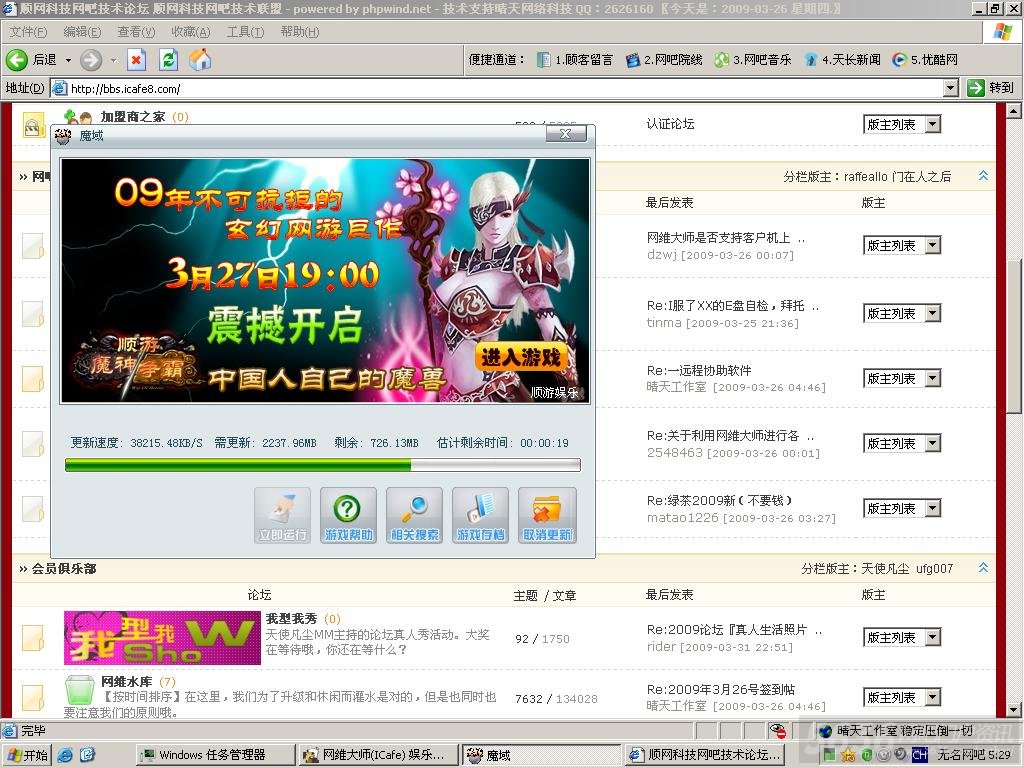The width and height of the screenshot is (1024, 768).
Task: Click the Forward arrow toolbar icon
Action: coord(91,60)
